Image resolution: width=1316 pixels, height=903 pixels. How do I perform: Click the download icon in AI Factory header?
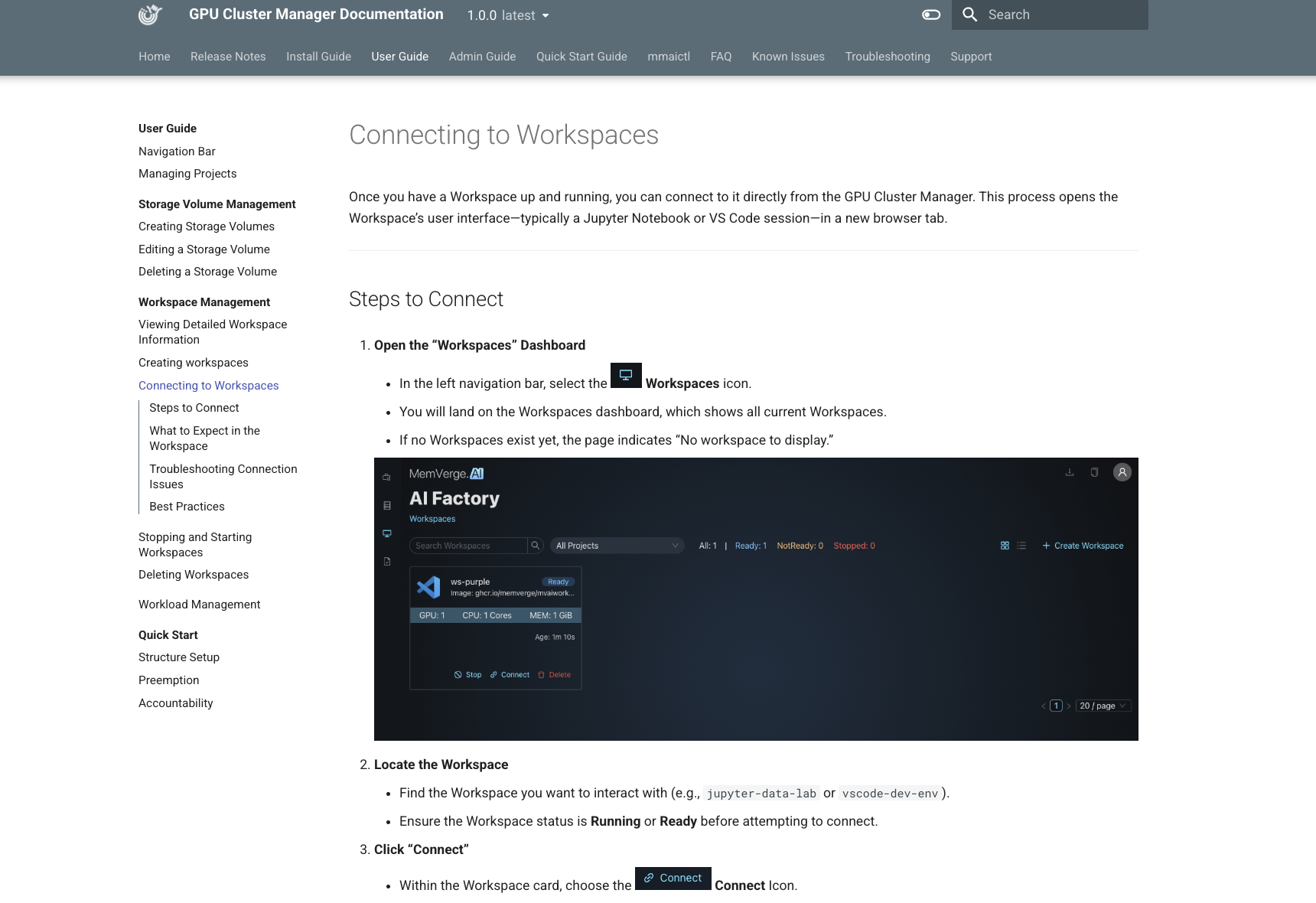click(x=1070, y=472)
